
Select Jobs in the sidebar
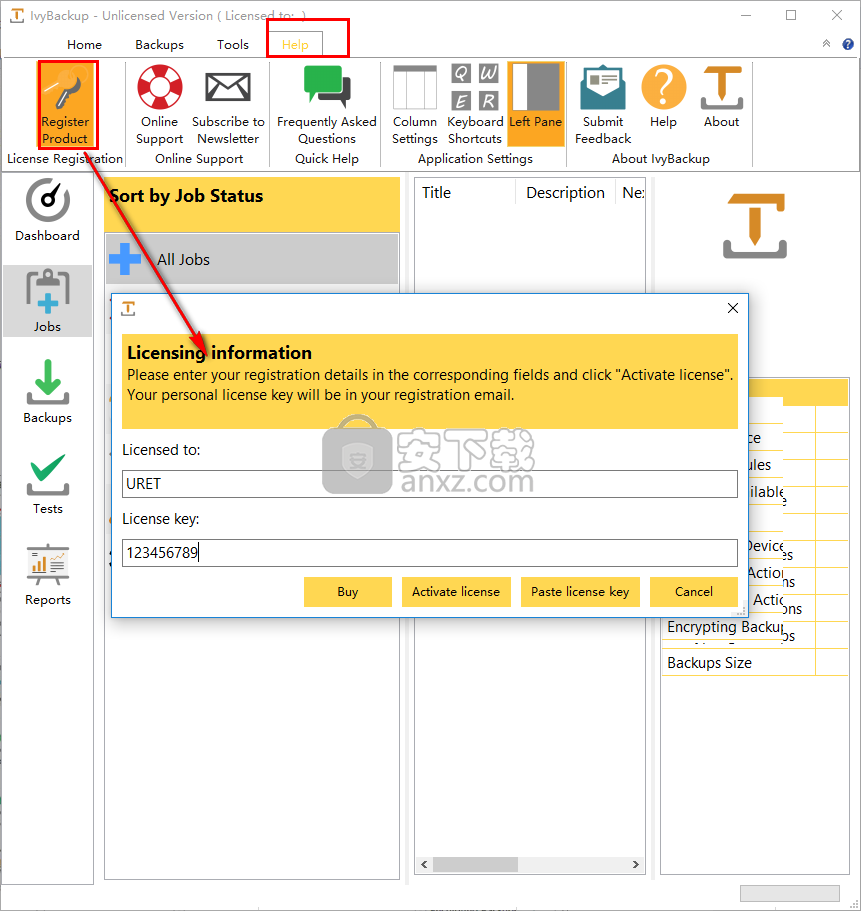[x=48, y=301]
